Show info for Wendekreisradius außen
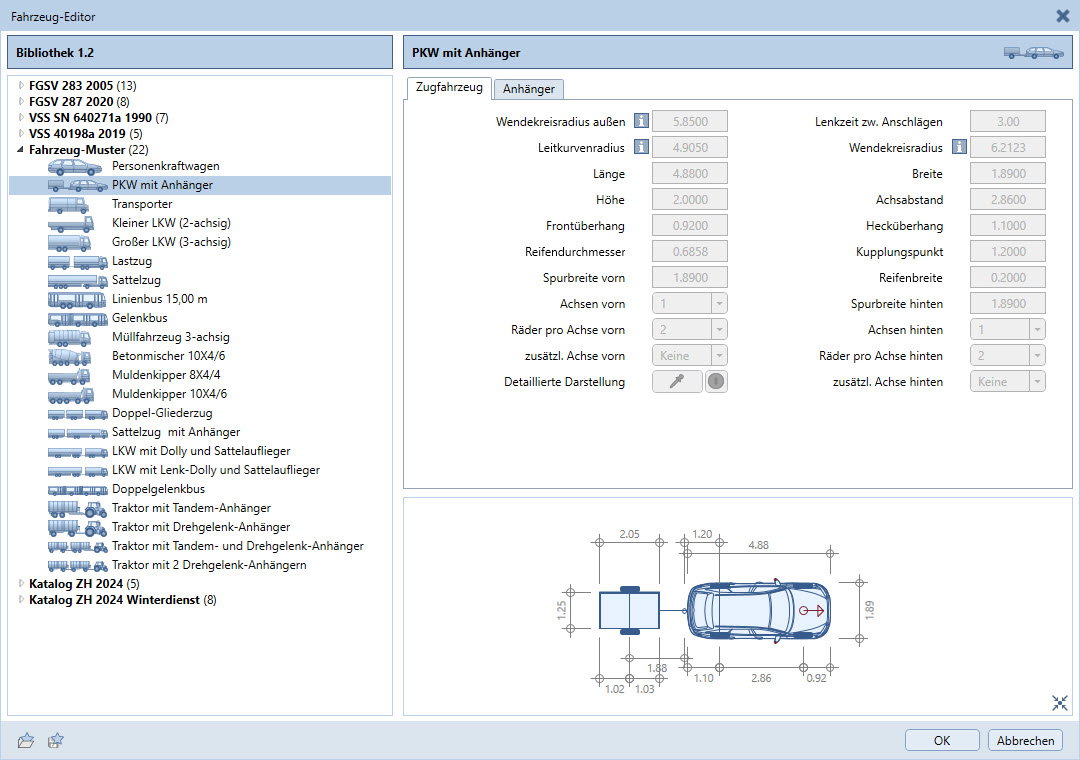 (640, 122)
